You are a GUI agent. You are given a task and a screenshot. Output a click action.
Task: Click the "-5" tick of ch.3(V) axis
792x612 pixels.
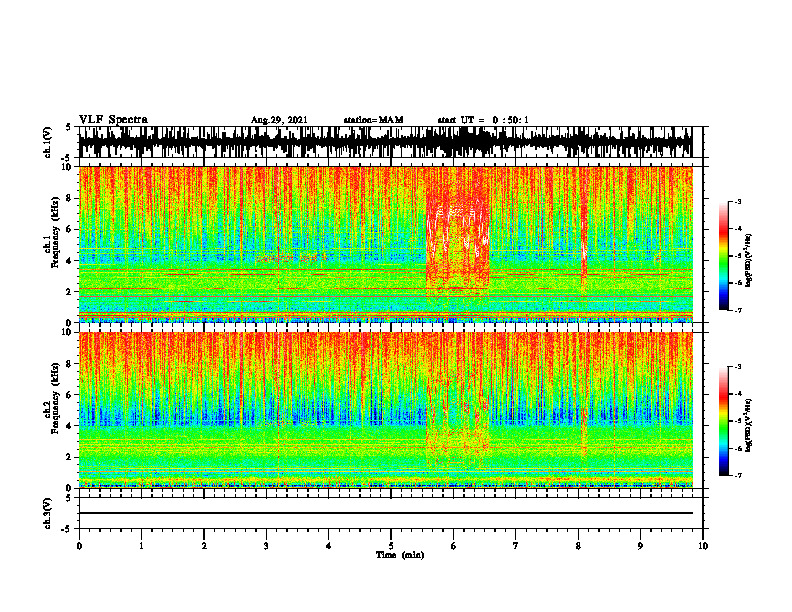pyautogui.click(x=67, y=529)
